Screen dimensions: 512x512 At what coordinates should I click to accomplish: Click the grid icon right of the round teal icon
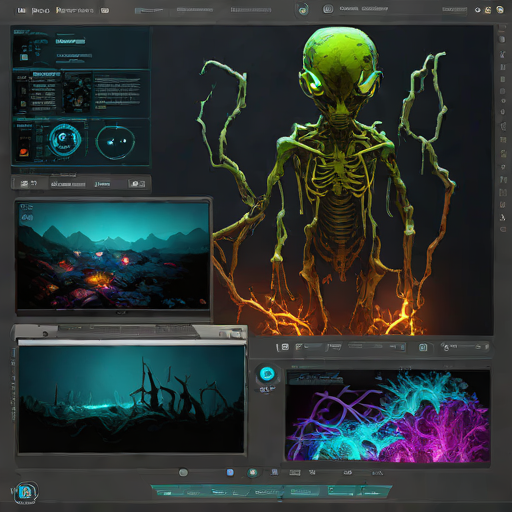[275, 472]
